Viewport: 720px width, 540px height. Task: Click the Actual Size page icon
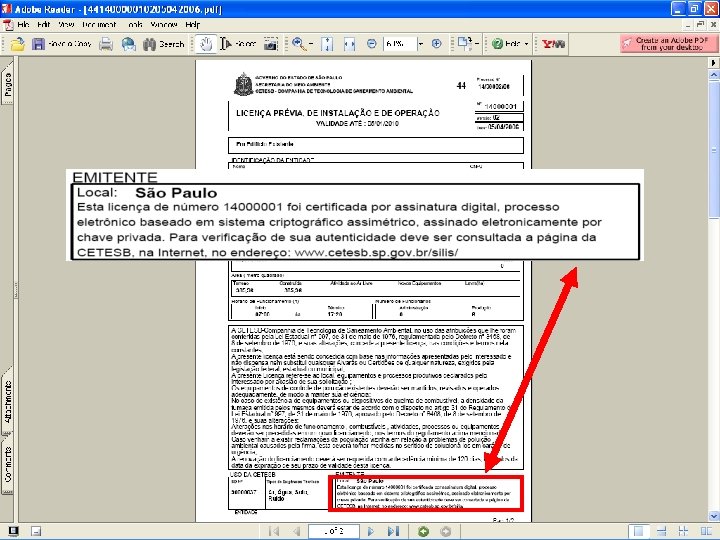pos(327,44)
